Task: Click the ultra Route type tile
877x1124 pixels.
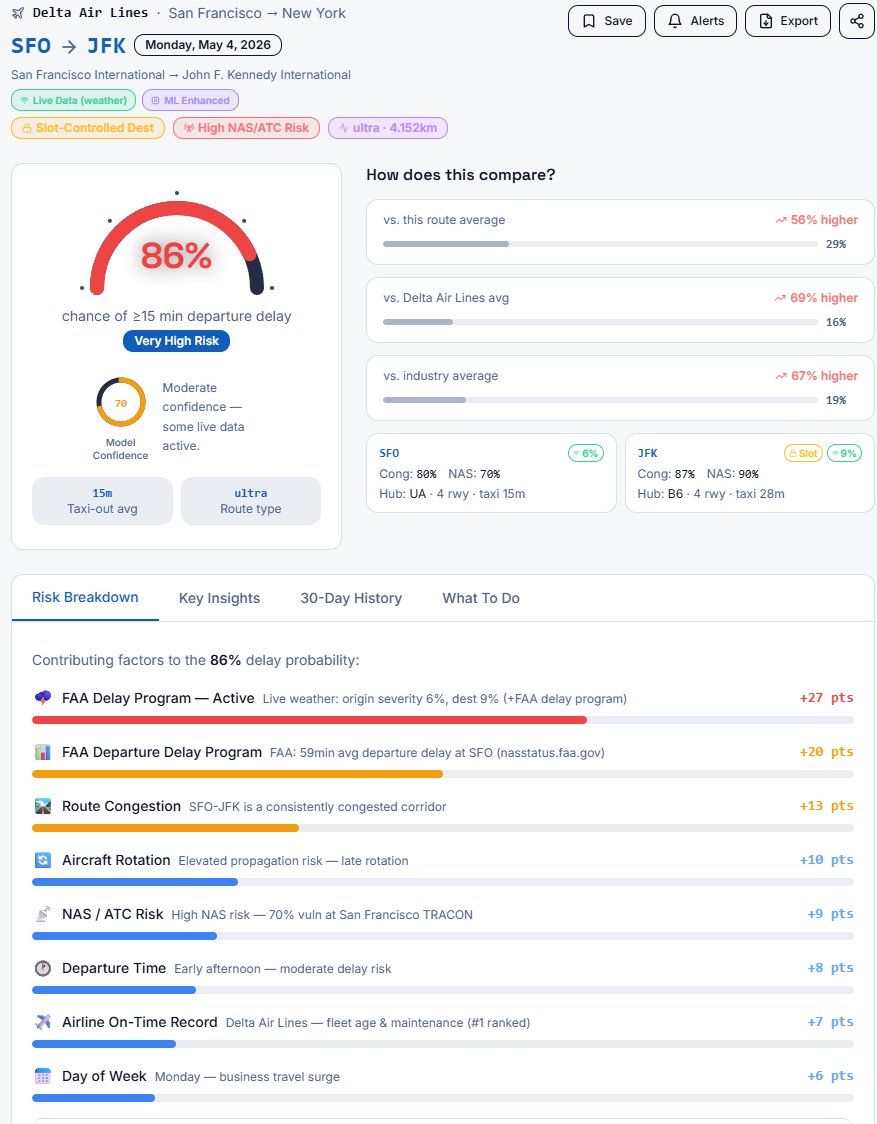Action: (250, 500)
